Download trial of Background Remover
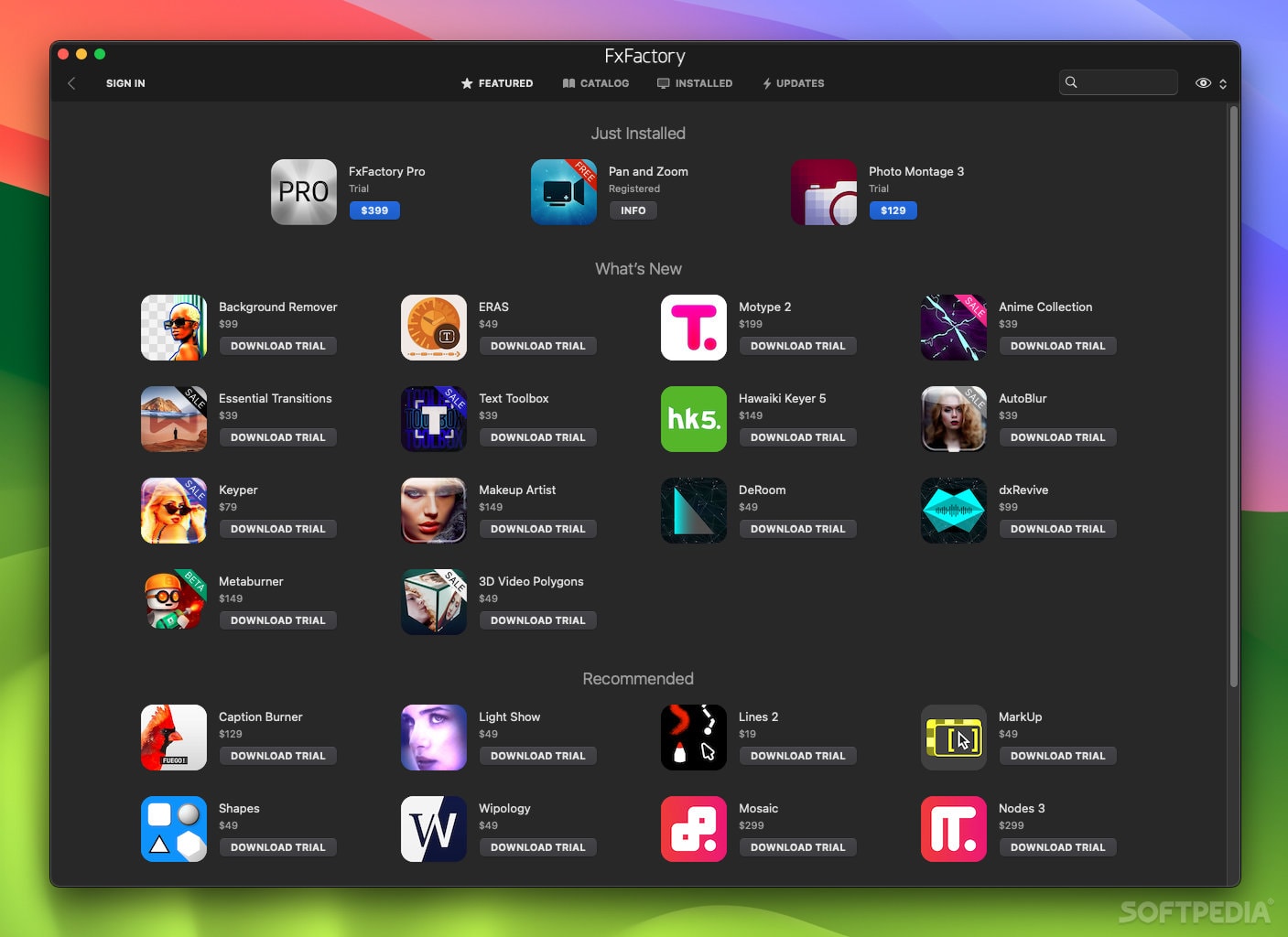1288x937 pixels. click(x=278, y=346)
